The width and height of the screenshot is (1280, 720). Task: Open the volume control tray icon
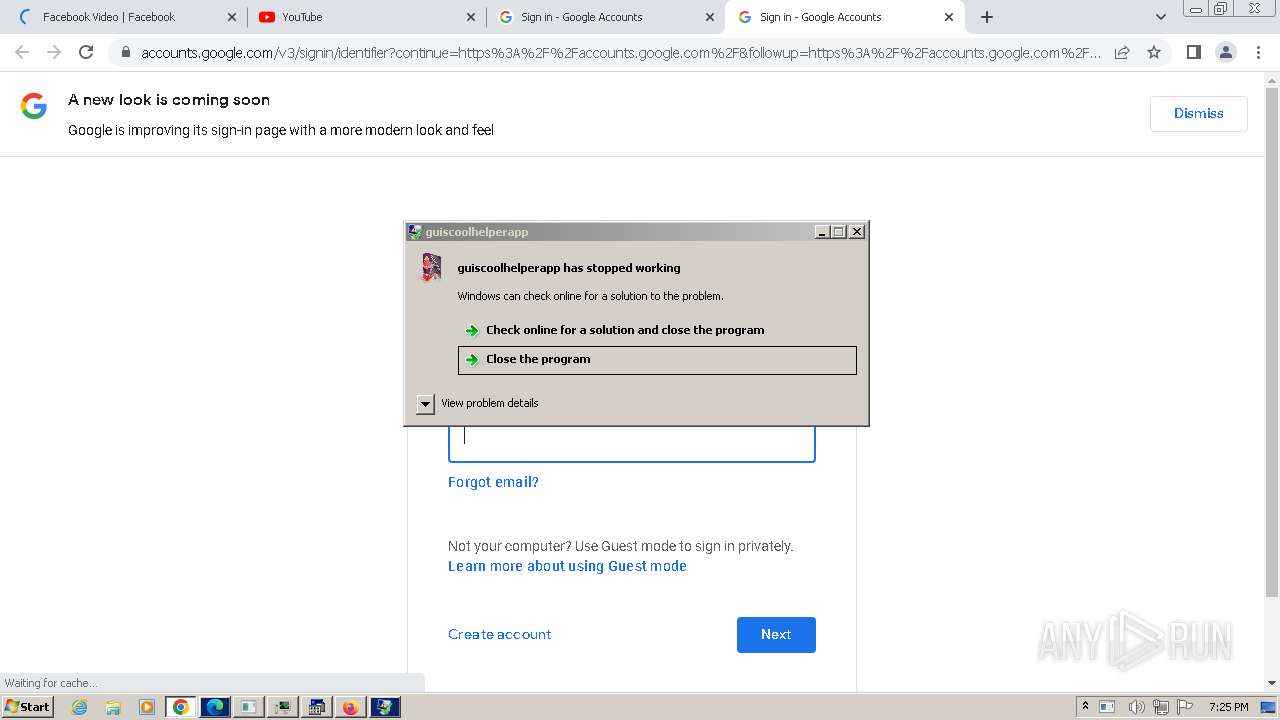(1136, 707)
